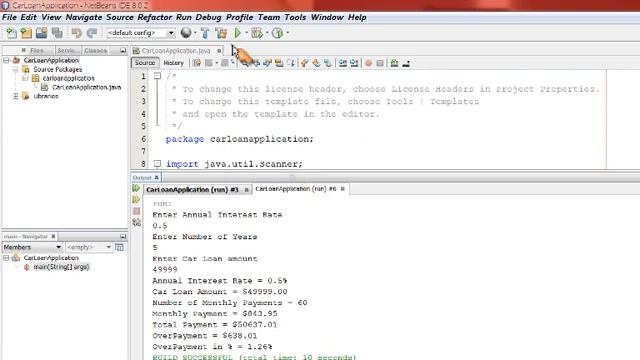Click the Debug Project toolbar icon
This screenshot has height=360, width=640.
point(257,33)
